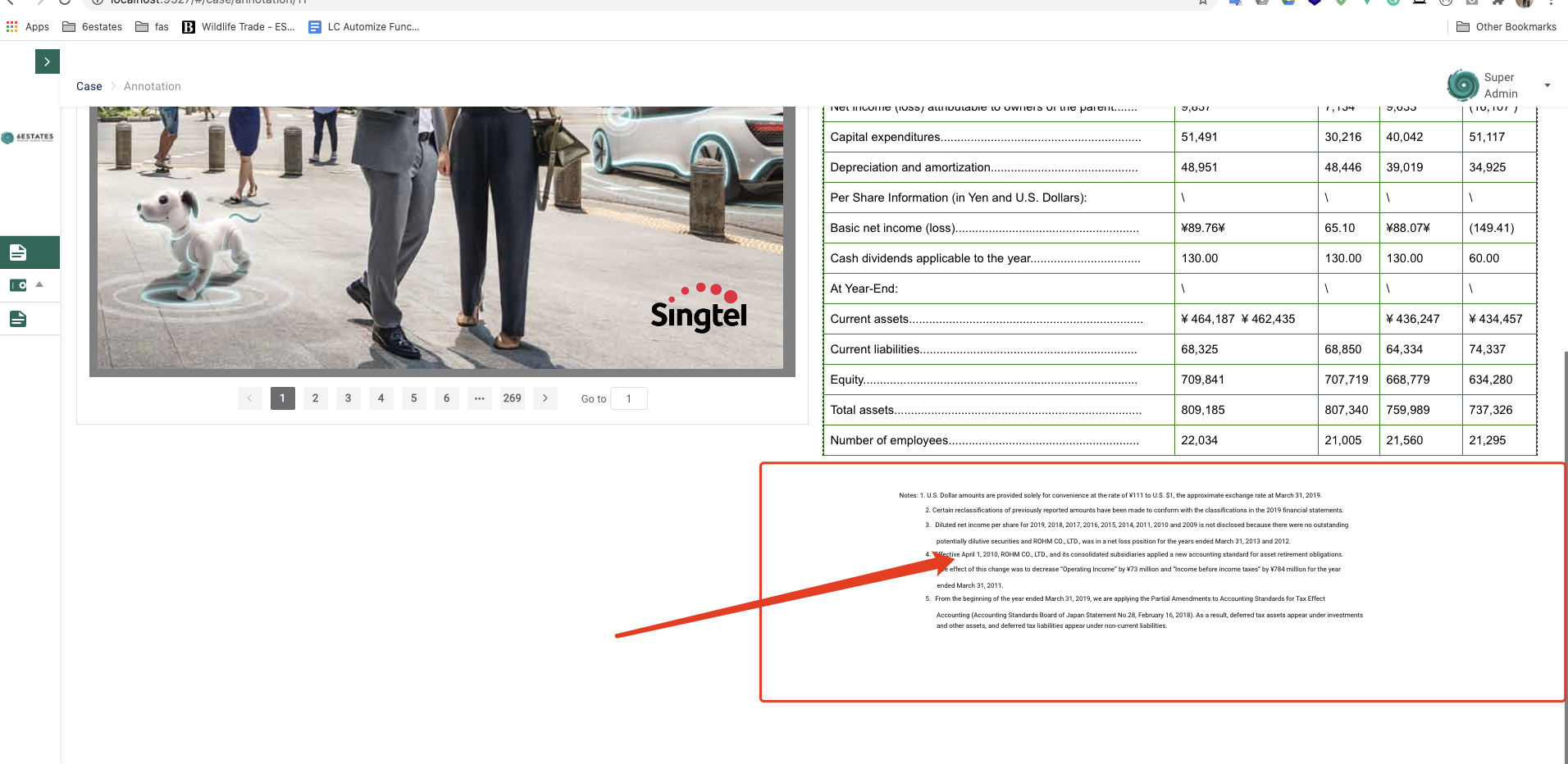Select the highlighted document icon in sidebar

tap(18, 252)
